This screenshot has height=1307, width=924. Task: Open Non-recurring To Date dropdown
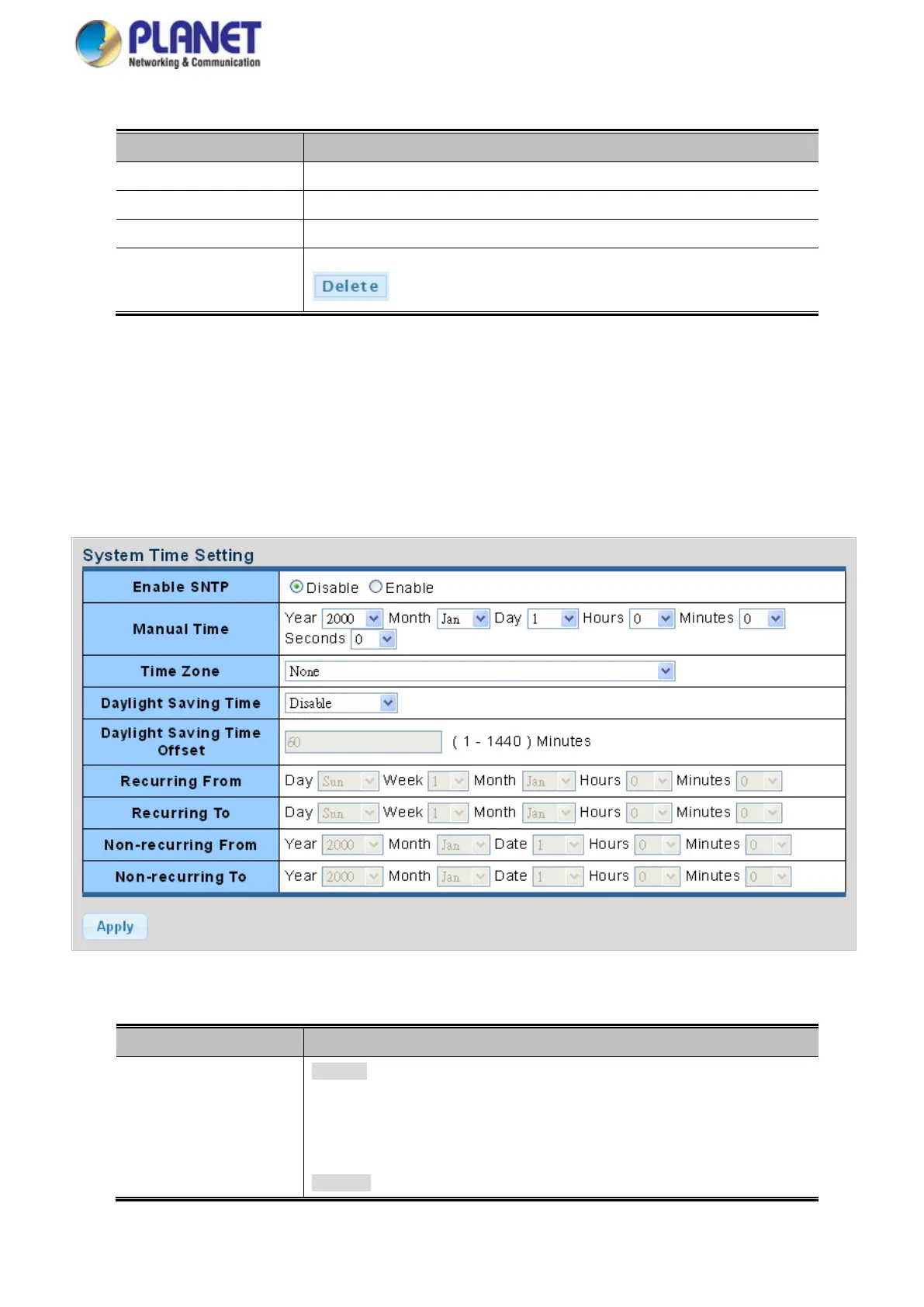(x=558, y=876)
